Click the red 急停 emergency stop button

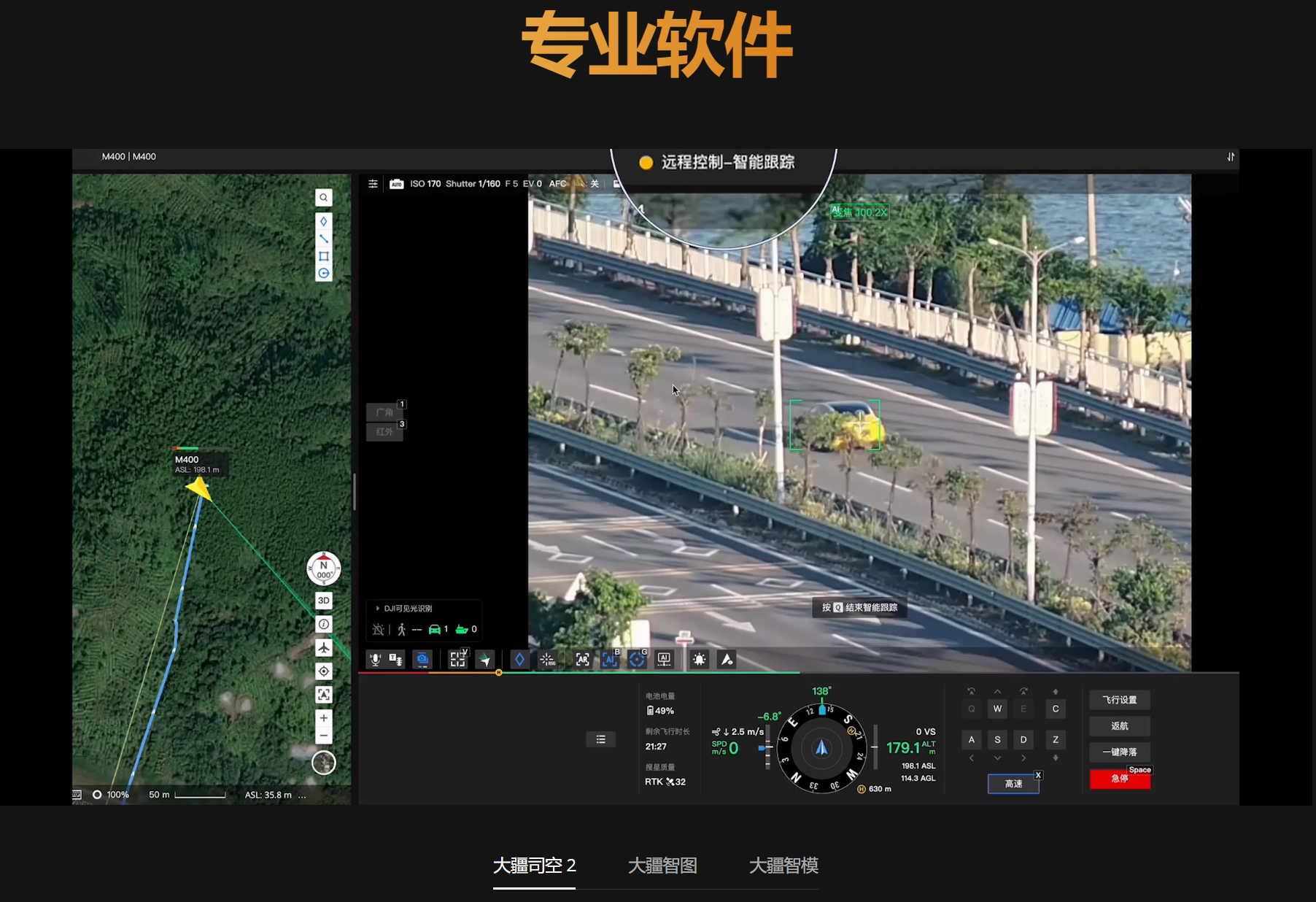1120,779
